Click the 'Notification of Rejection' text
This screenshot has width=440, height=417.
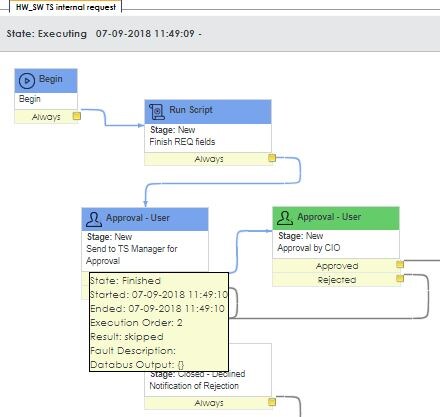click(x=194, y=386)
